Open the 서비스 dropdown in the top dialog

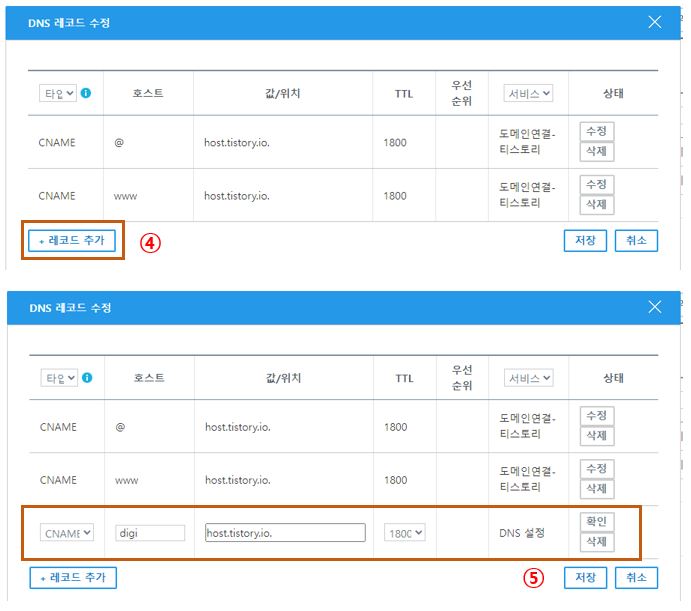pyautogui.click(x=528, y=93)
